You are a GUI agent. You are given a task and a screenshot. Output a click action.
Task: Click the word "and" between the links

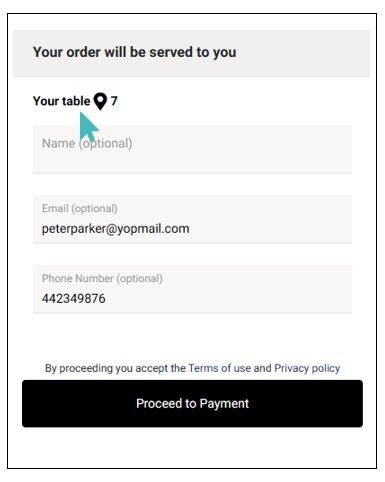coord(262,368)
